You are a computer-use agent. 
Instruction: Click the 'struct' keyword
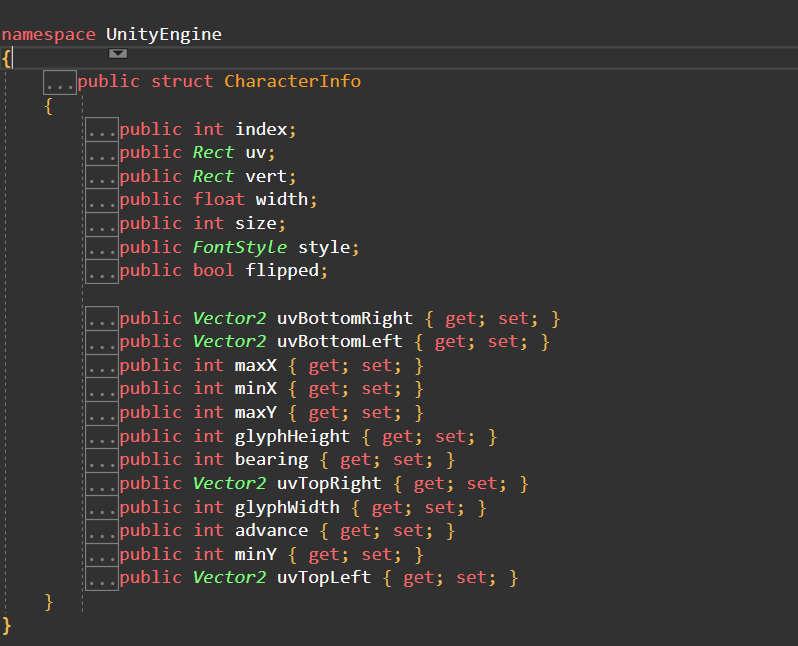(182, 81)
